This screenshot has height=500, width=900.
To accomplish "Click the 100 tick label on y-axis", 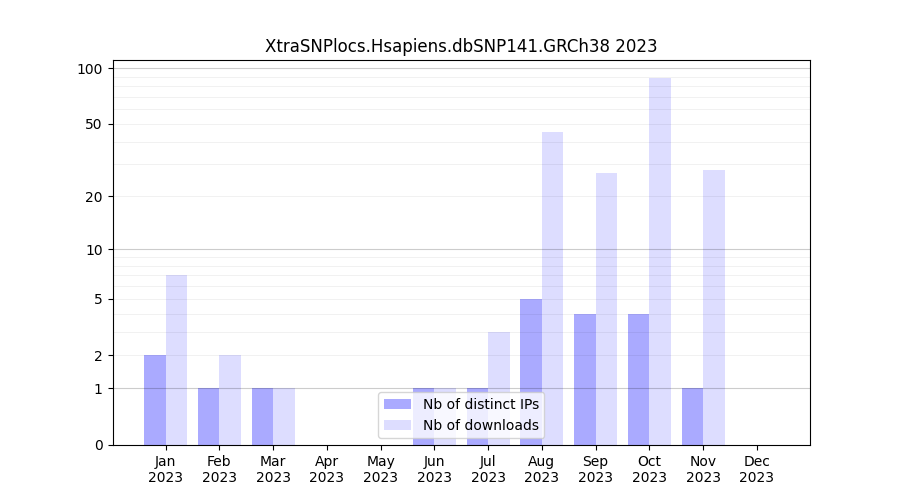I will coord(90,69).
